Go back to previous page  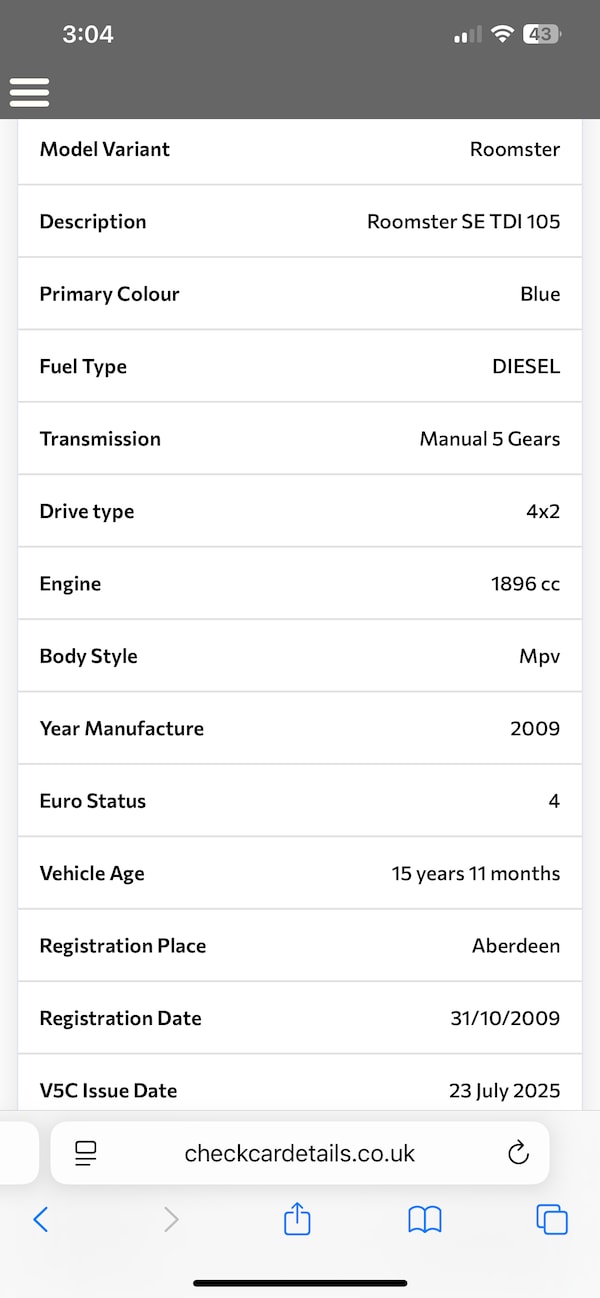[x=41, y=1219]
